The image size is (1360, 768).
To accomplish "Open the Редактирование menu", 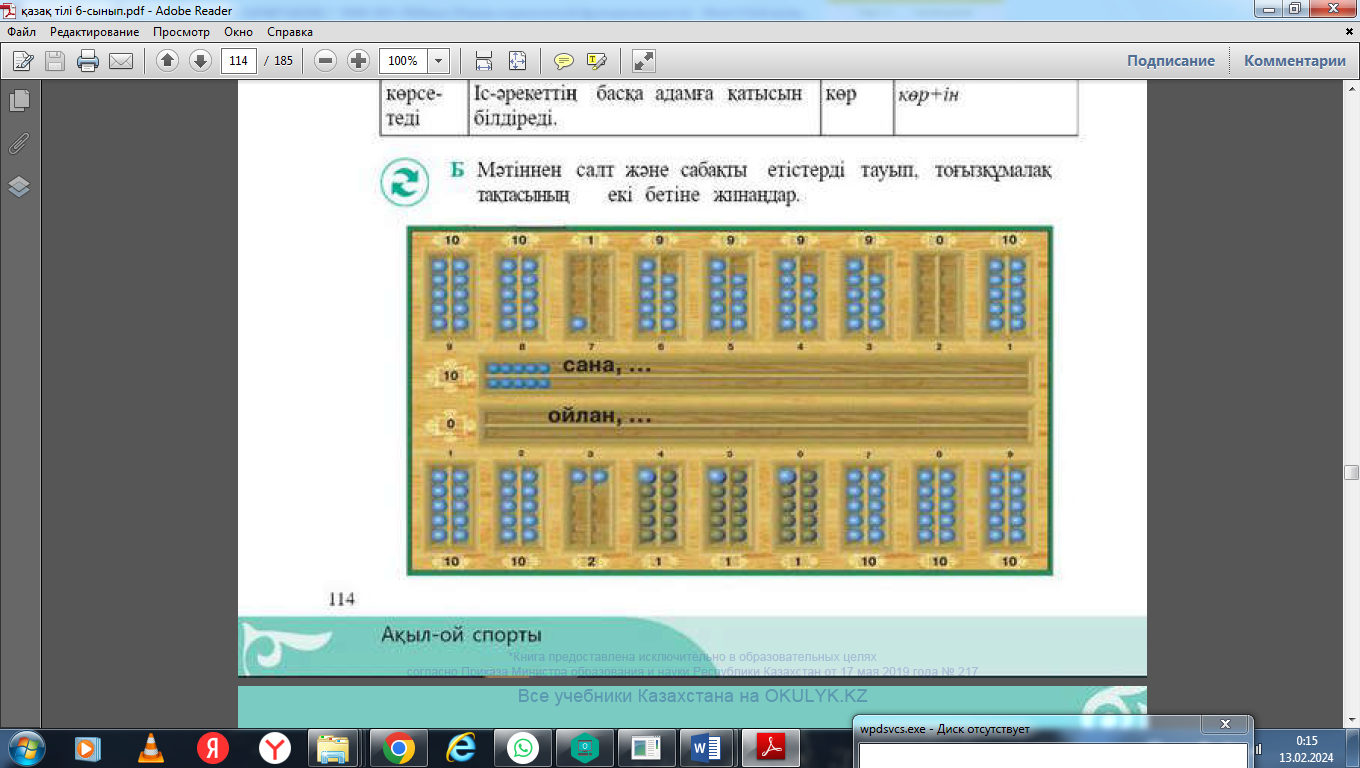I will click(95, 32).
